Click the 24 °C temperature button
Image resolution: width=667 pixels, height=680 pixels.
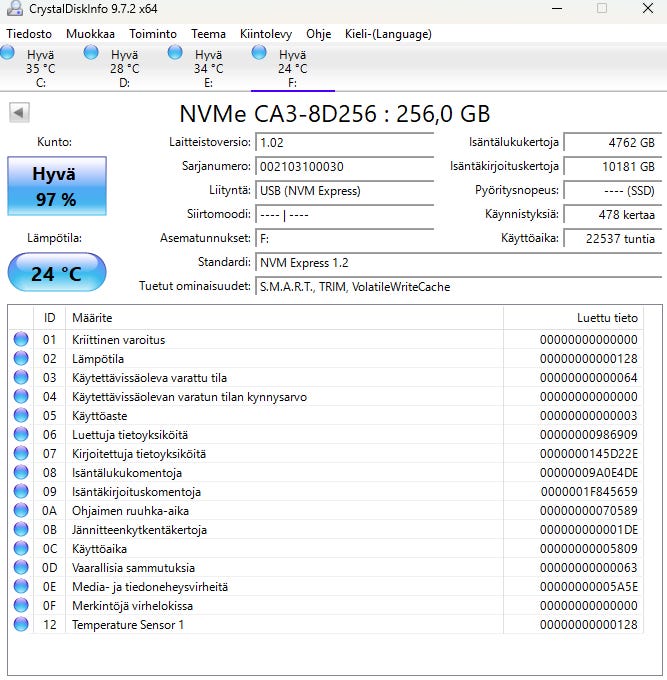click(56, 274)
